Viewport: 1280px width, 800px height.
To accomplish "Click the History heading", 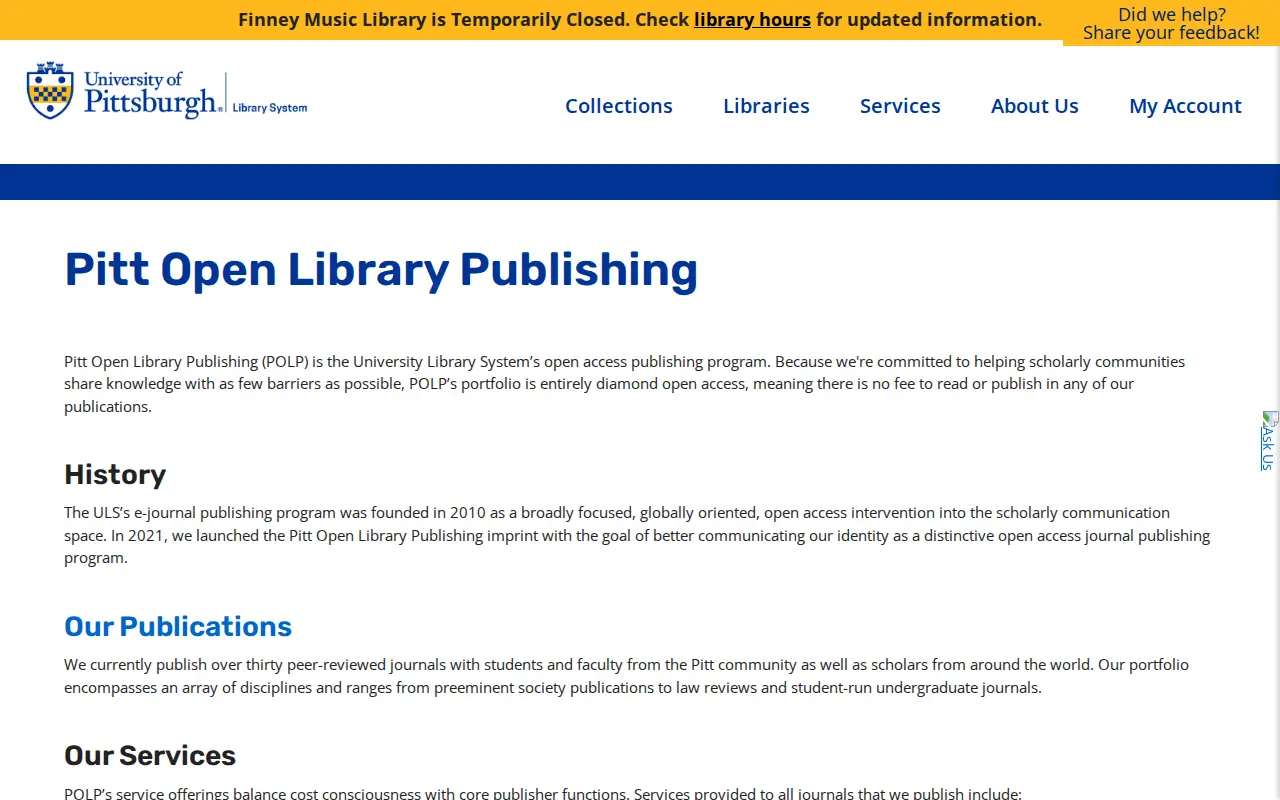I will [x=115, y=474].
